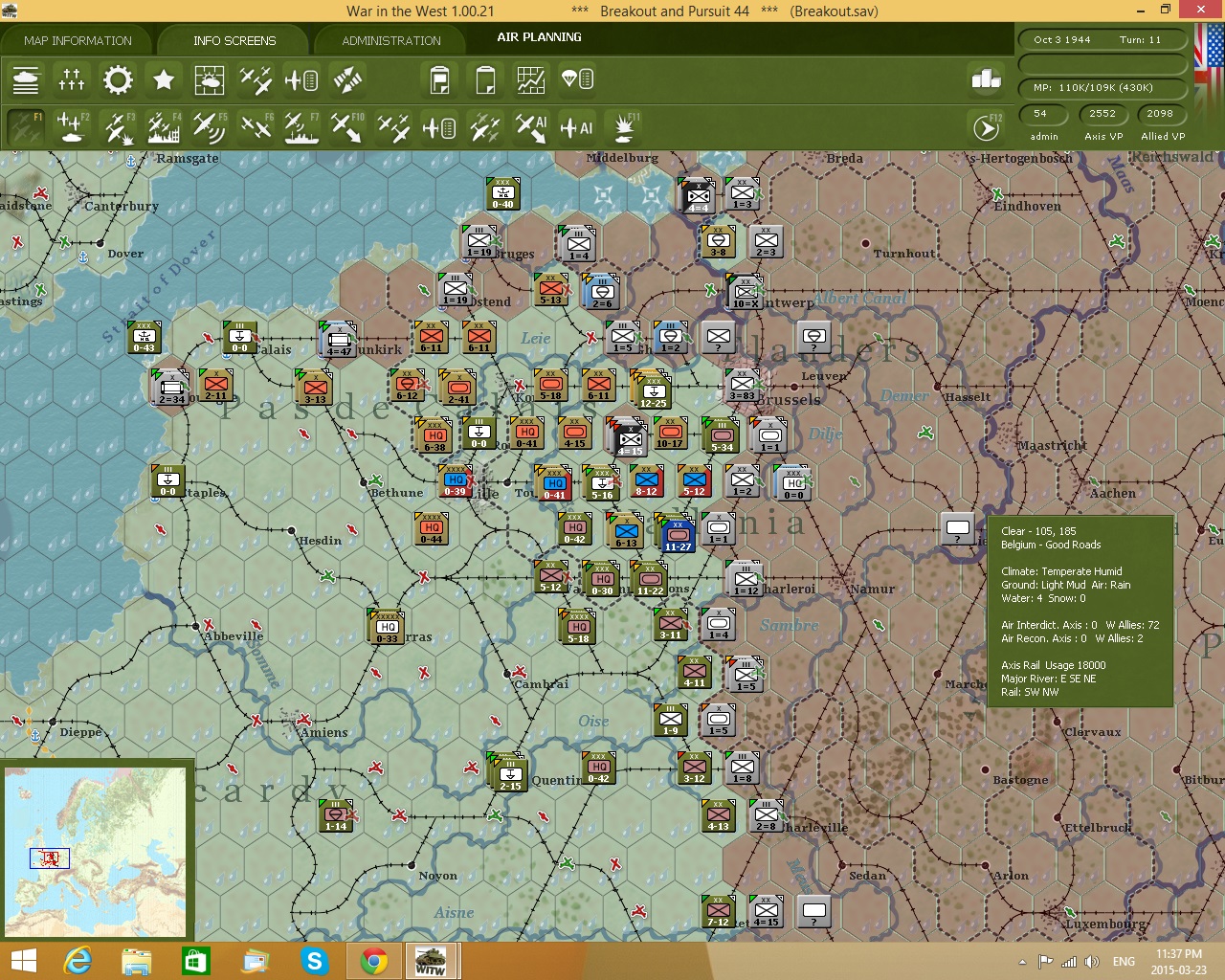Open the star victory screen icon
1225x980 pixels.
pos(164,80)
